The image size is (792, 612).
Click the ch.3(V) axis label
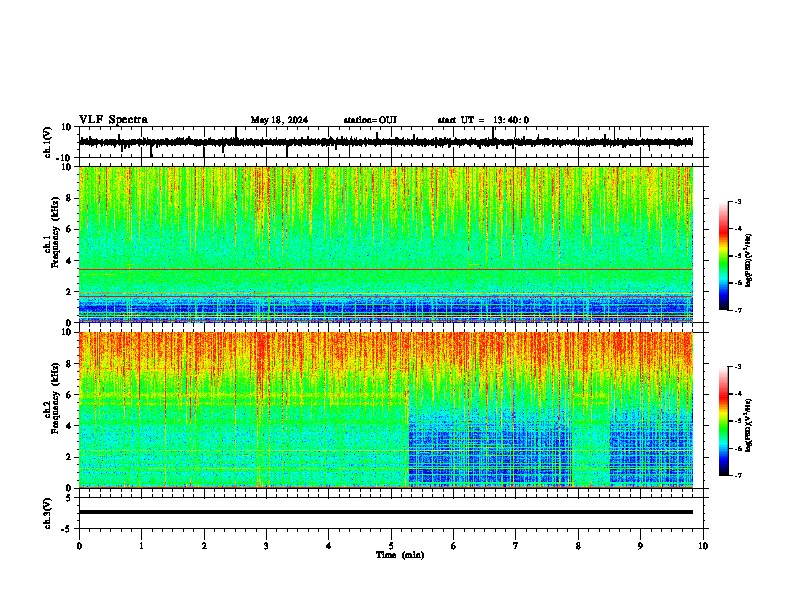pos(48,513)
